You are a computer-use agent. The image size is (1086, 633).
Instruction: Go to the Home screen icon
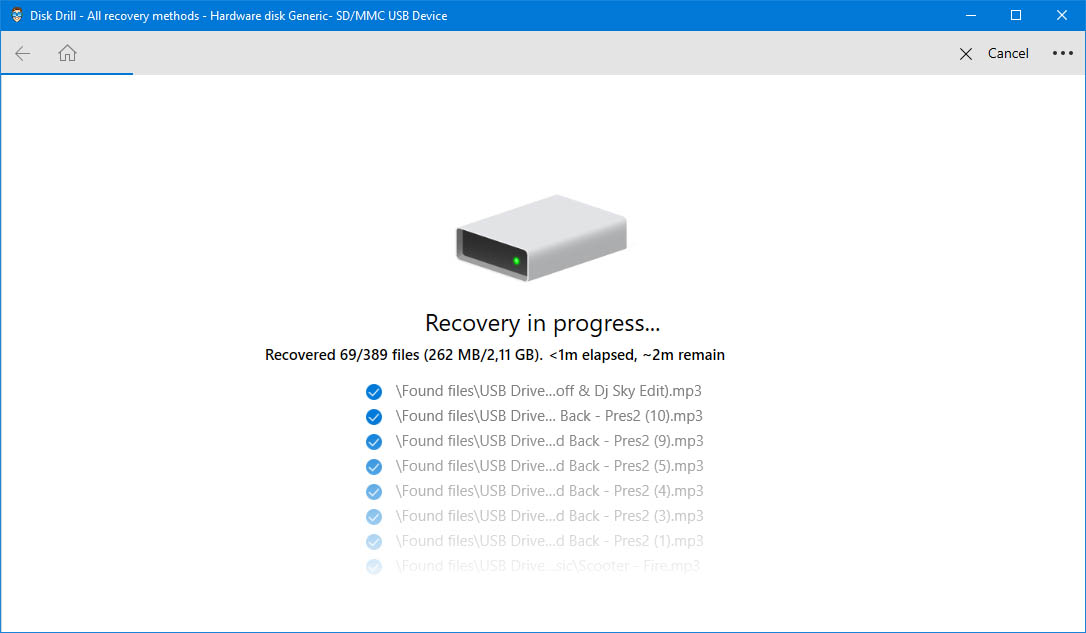67,54
